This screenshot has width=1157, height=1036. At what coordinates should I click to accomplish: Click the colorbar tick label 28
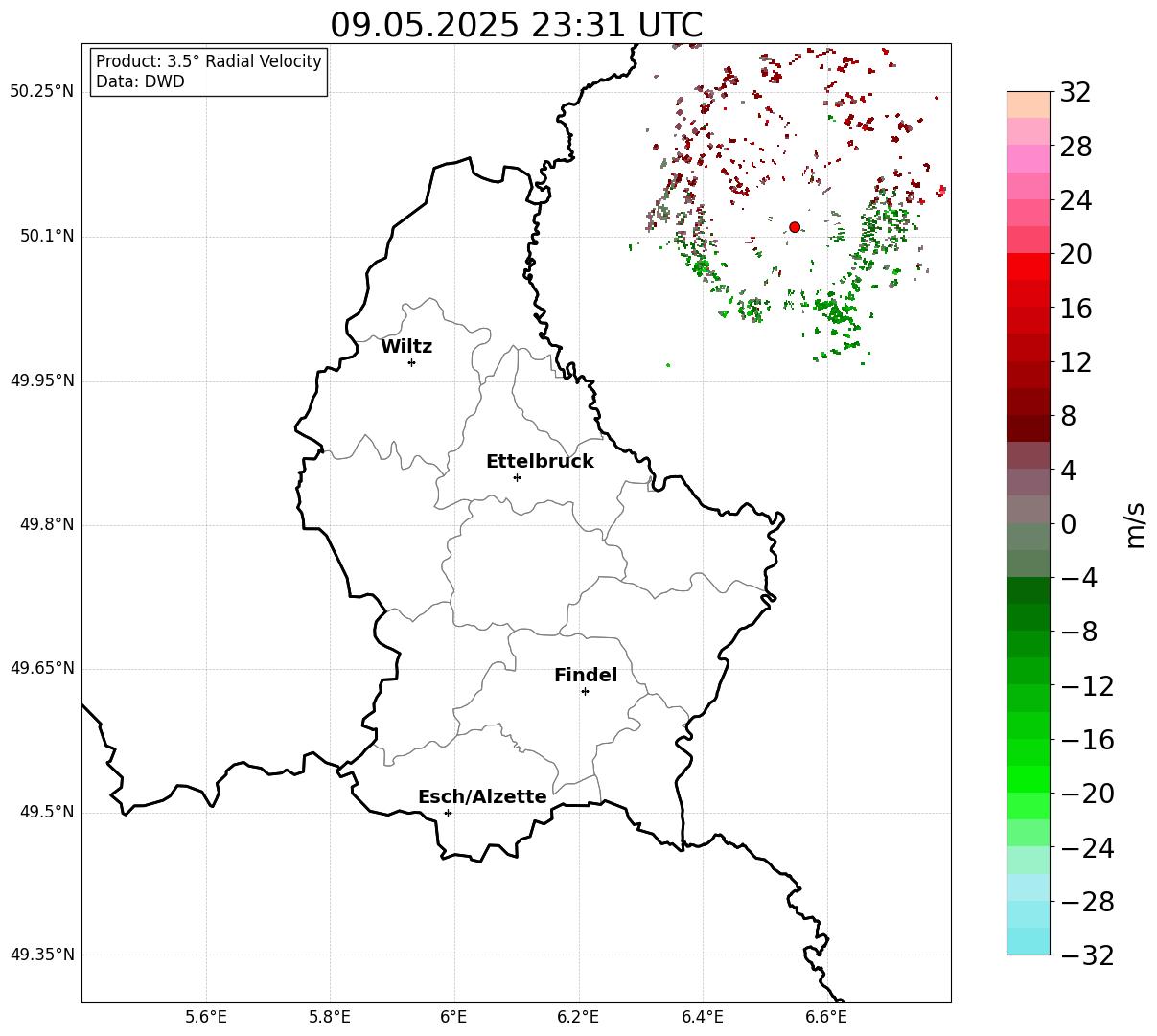pyautogui.click(x=1076, y=148)
